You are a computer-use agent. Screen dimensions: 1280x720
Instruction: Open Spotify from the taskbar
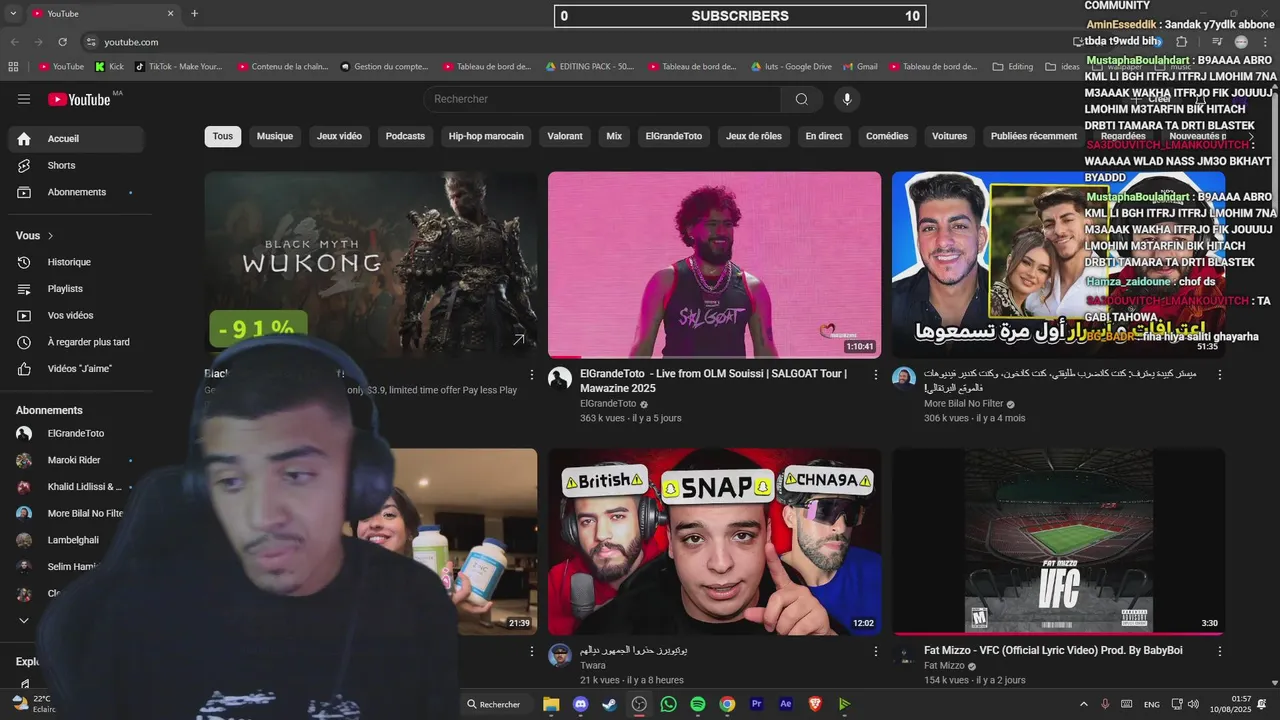pyautogui.click(x=698, y=704)
